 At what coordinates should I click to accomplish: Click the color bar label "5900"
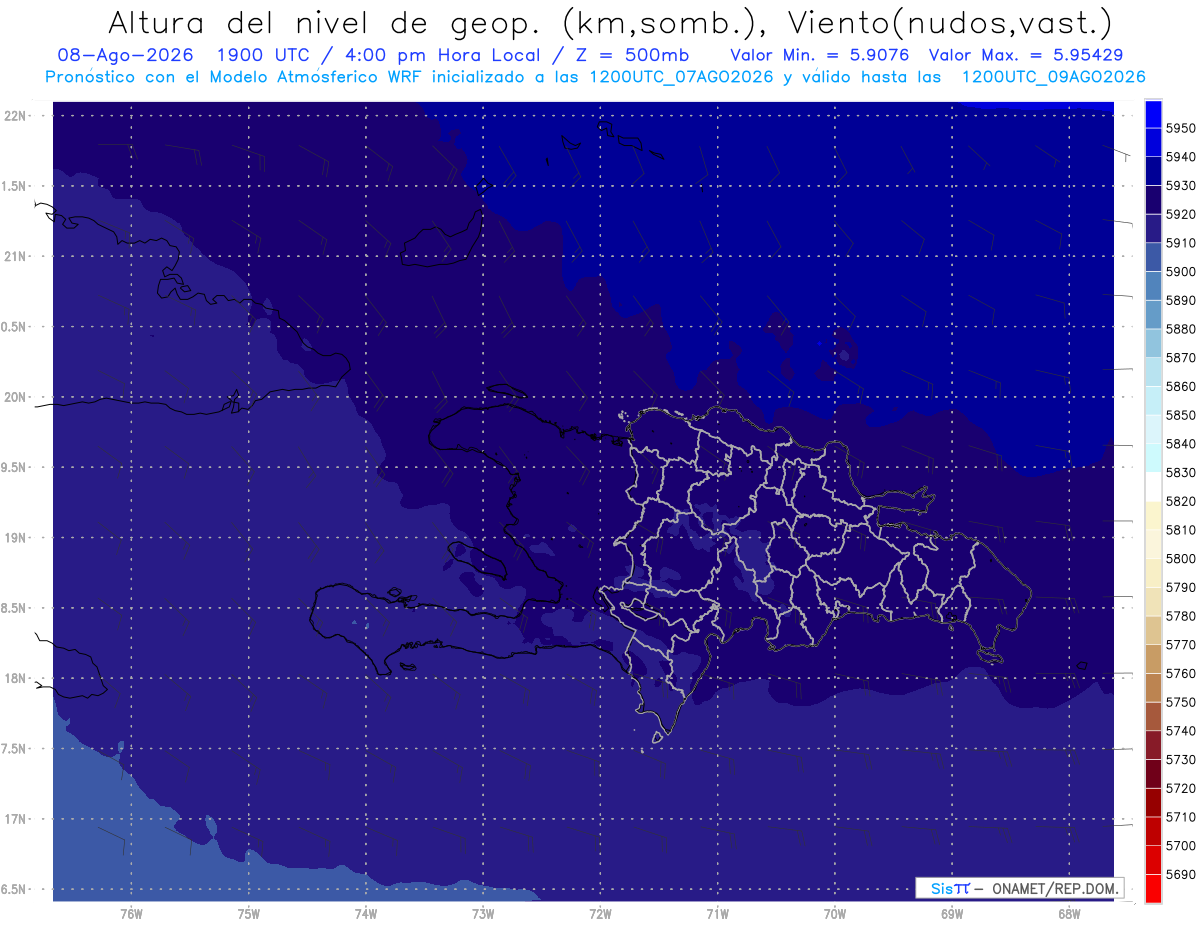(x=1181, y=272)
